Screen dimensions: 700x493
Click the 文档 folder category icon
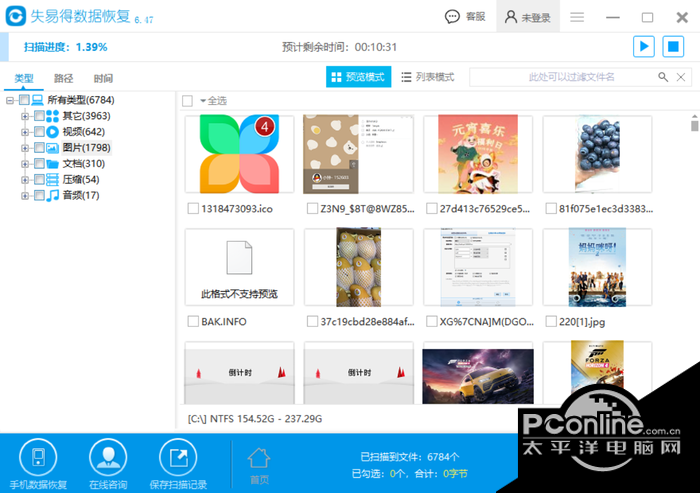click(x=53, y=164)
